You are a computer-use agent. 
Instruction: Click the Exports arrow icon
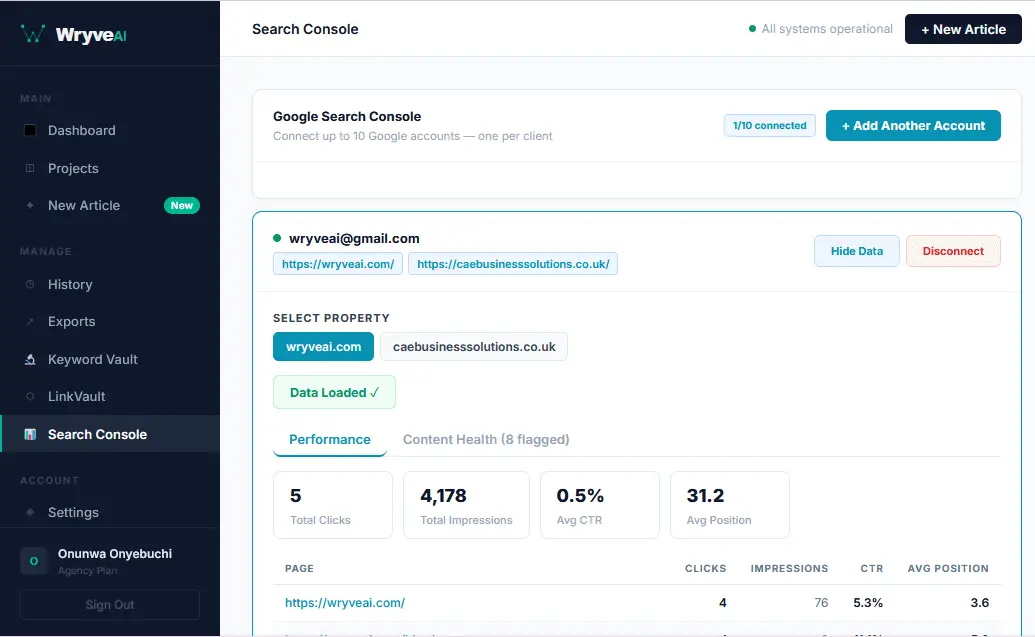click(30, 321)
